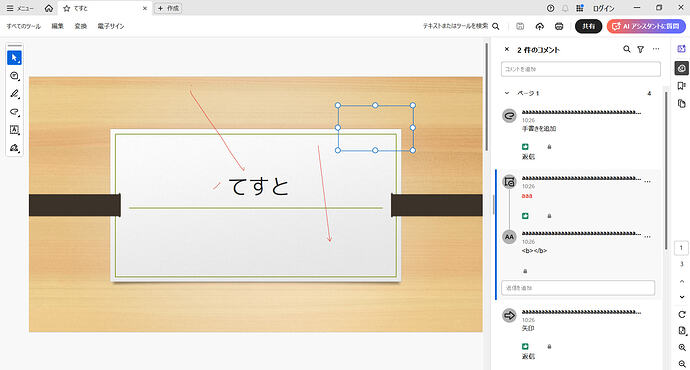Viewport: 690px width, 370px height.
Task: Click the document vertical scrollbar
Action: (x=486, y=97)
